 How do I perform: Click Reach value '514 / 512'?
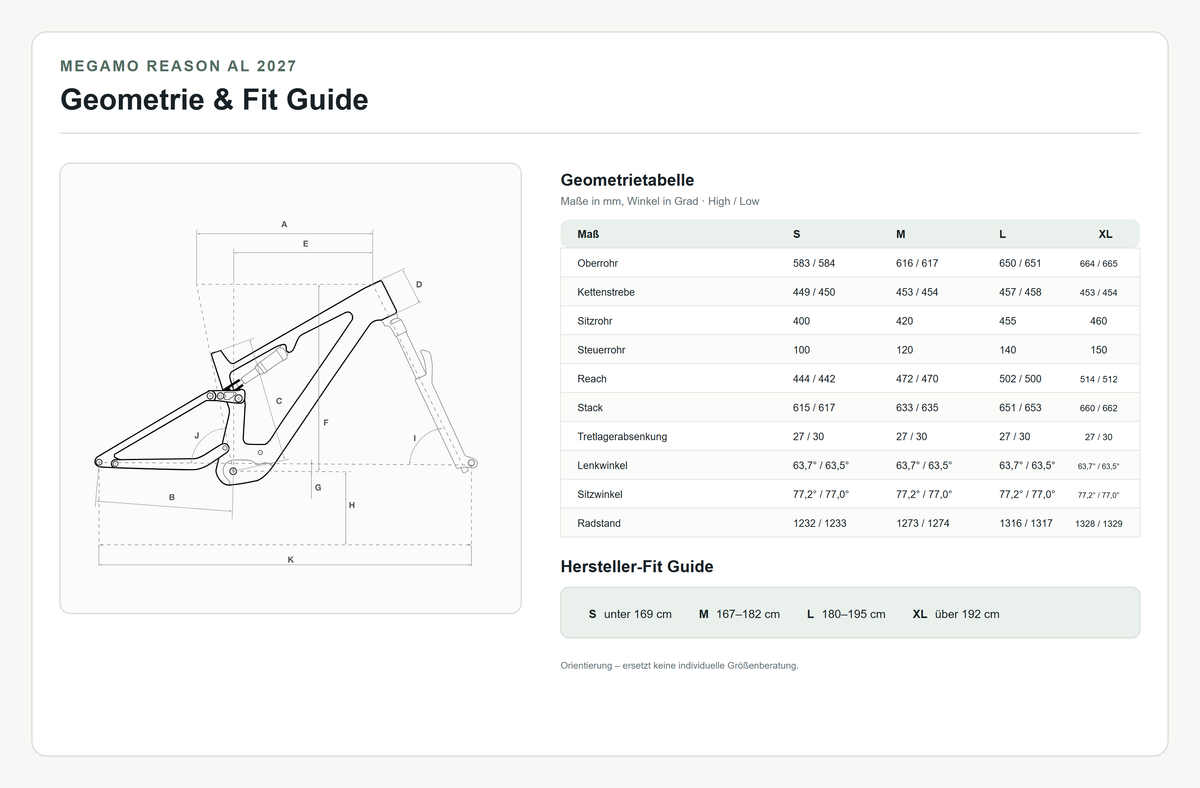[1099, 380]
